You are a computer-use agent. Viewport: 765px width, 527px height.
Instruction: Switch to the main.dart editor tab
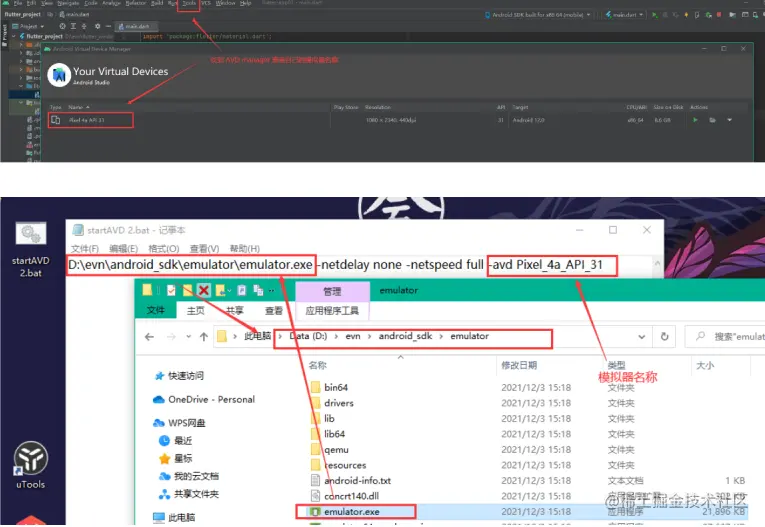(134, 26)
